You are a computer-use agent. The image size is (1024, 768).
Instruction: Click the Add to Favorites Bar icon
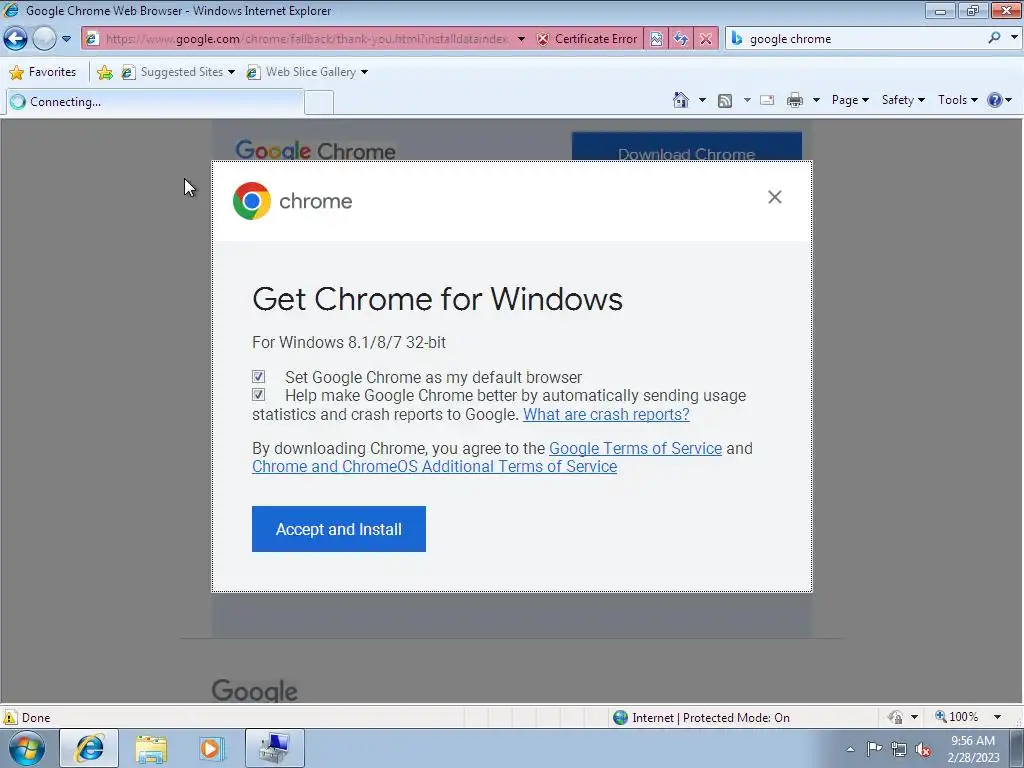[x=104, y=72]
